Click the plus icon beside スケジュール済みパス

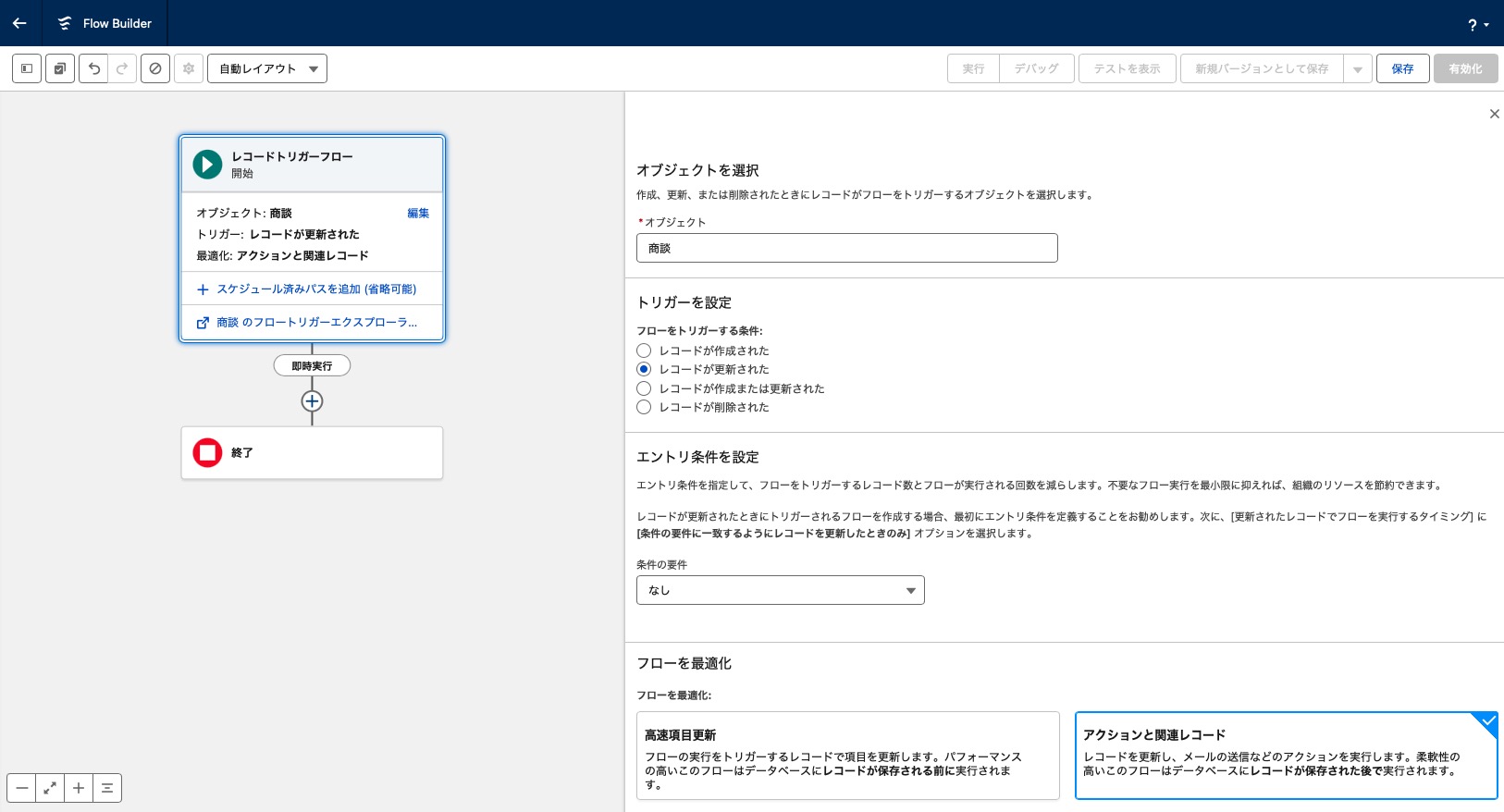point(203,289)
